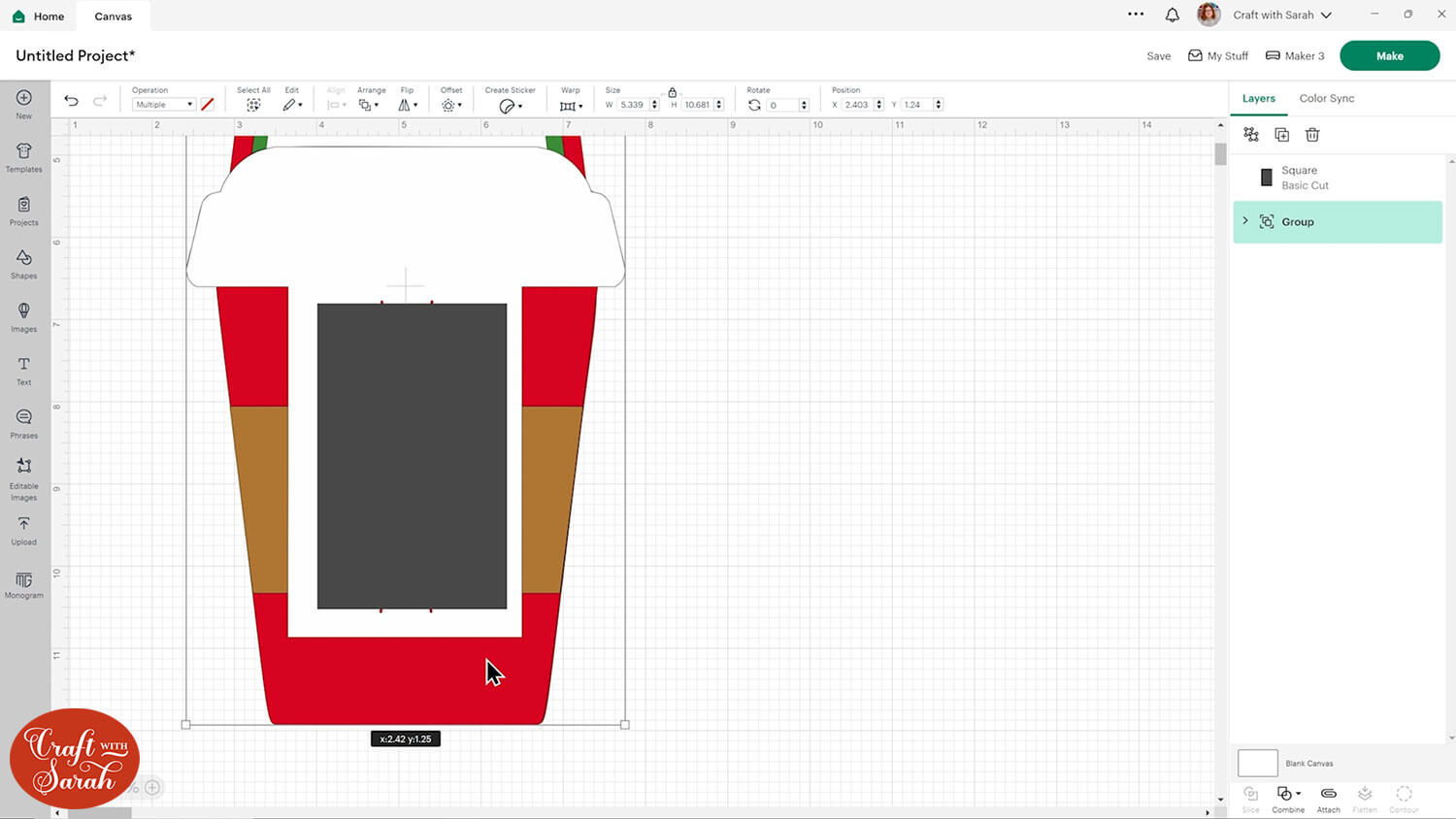Switch to the Color Sync tab
Image resolution: width=1456 pixels, height=819 pixels.
(1326, 98)
